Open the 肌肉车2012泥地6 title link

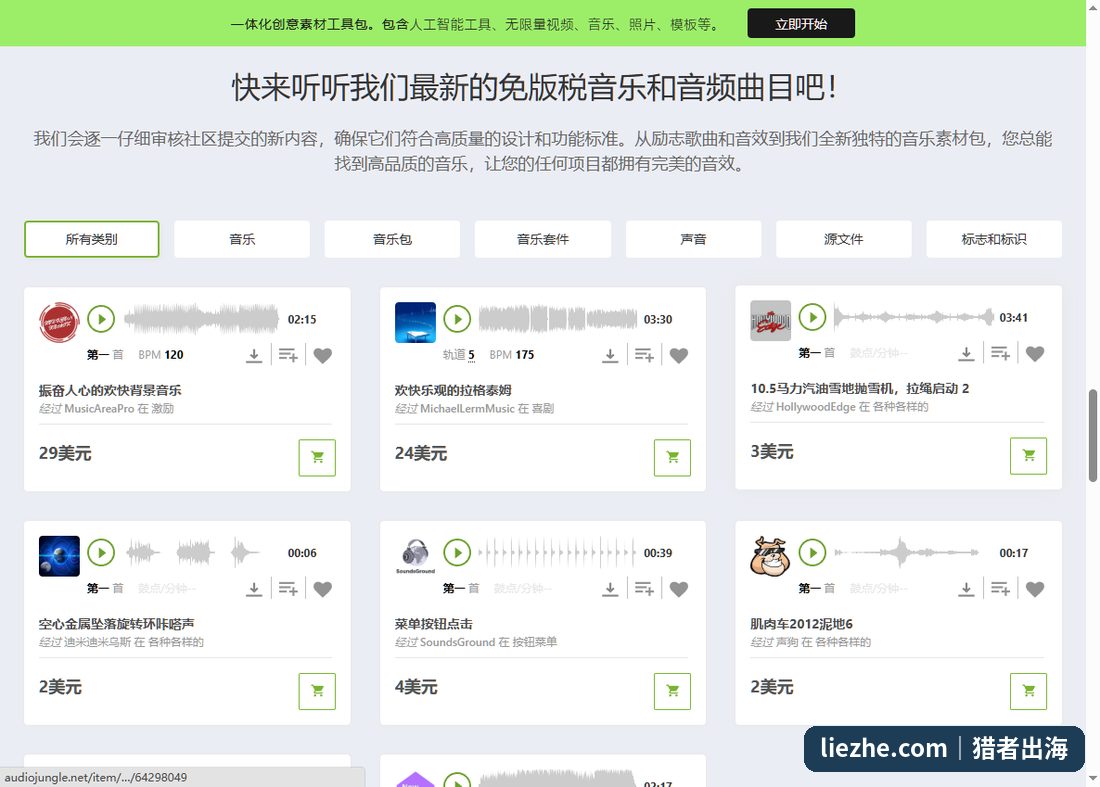pyautogui.click(x=802, y=624)
